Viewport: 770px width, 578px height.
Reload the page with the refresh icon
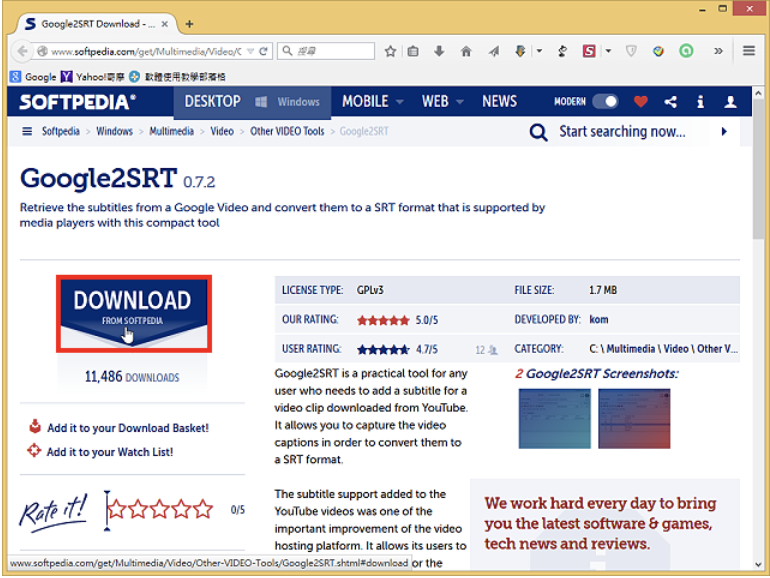[x=263, y=51]
